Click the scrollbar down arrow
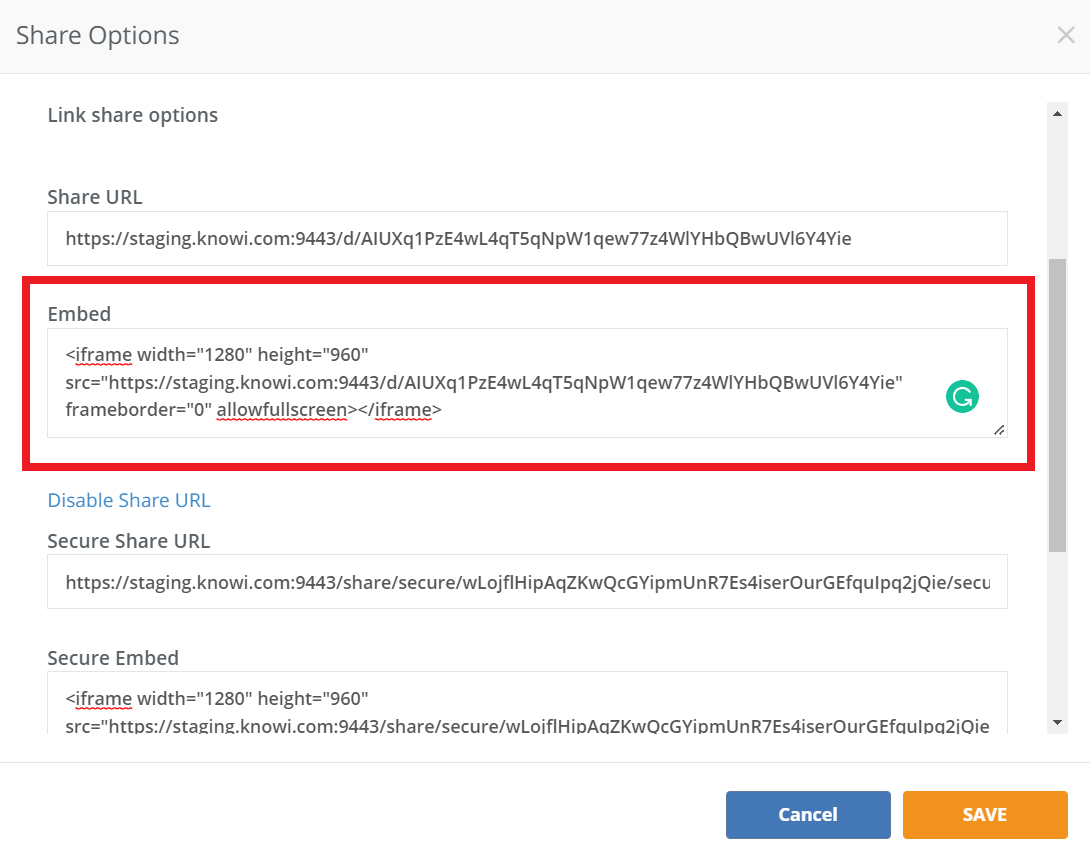The height and width of the screenshot is (863, 1090). pyautogui.click(x=1057, y=722)
